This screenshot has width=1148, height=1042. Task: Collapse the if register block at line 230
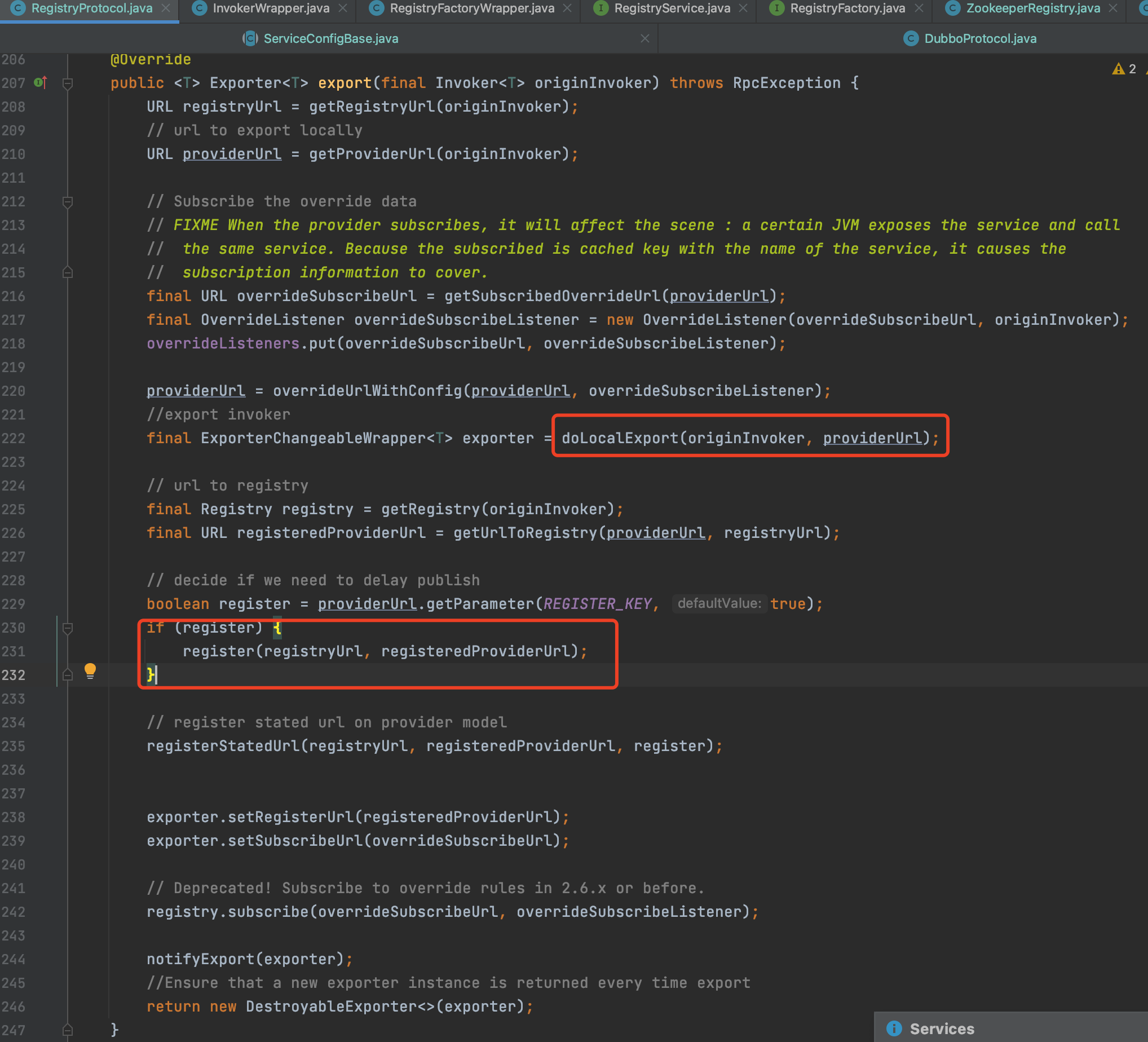(67, 628)
